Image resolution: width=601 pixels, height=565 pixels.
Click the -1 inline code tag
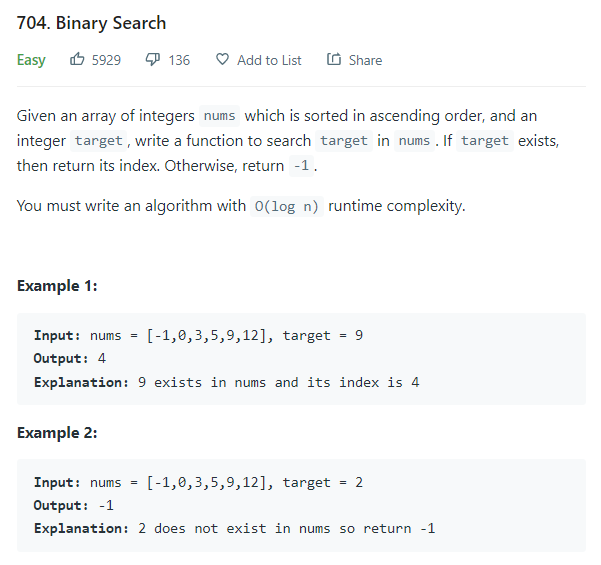pos(301,166)
